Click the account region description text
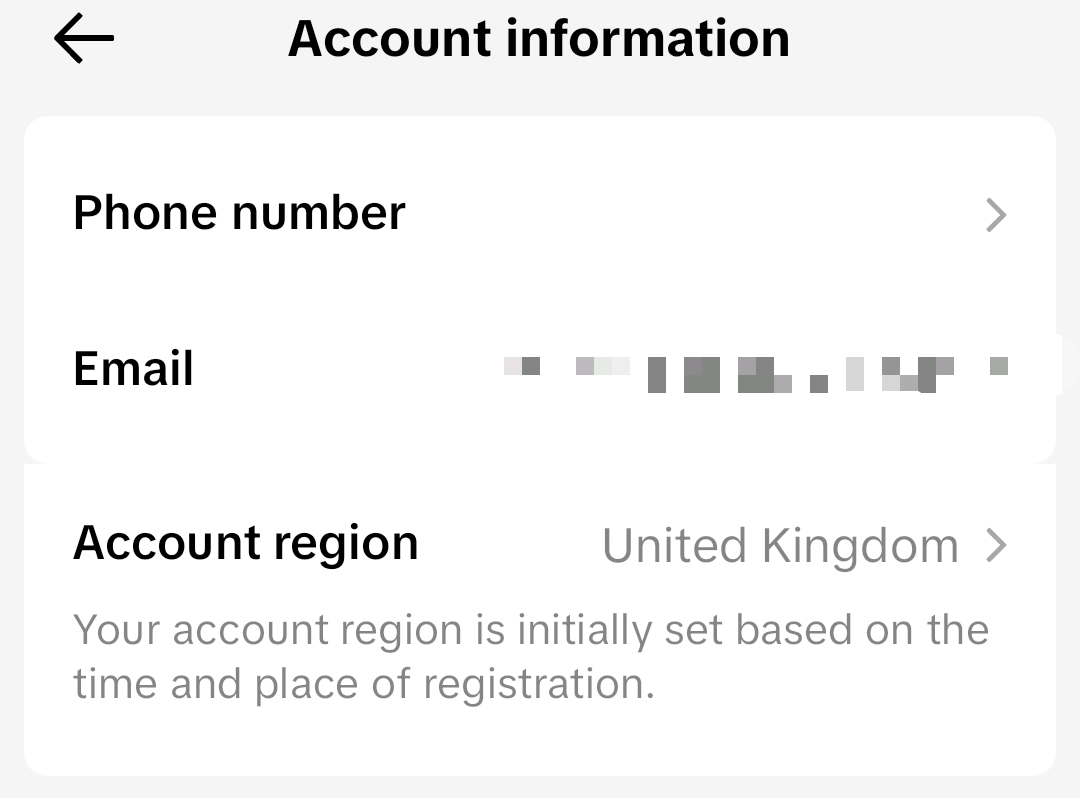Image resolution: width=1080 pixels, height=798 pixels. coord(530,657)
